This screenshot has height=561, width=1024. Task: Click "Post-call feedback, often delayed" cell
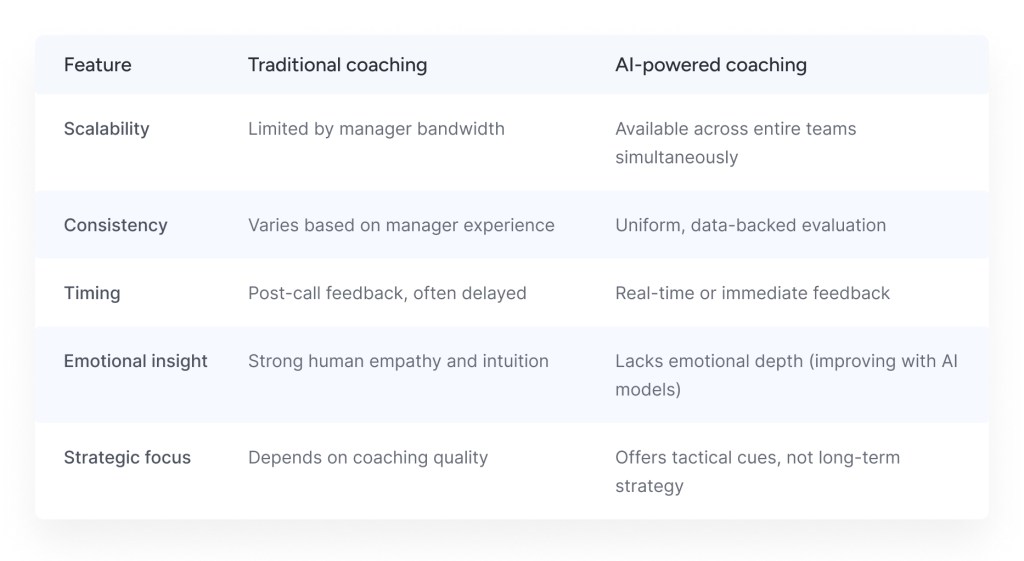click(387, 293)
